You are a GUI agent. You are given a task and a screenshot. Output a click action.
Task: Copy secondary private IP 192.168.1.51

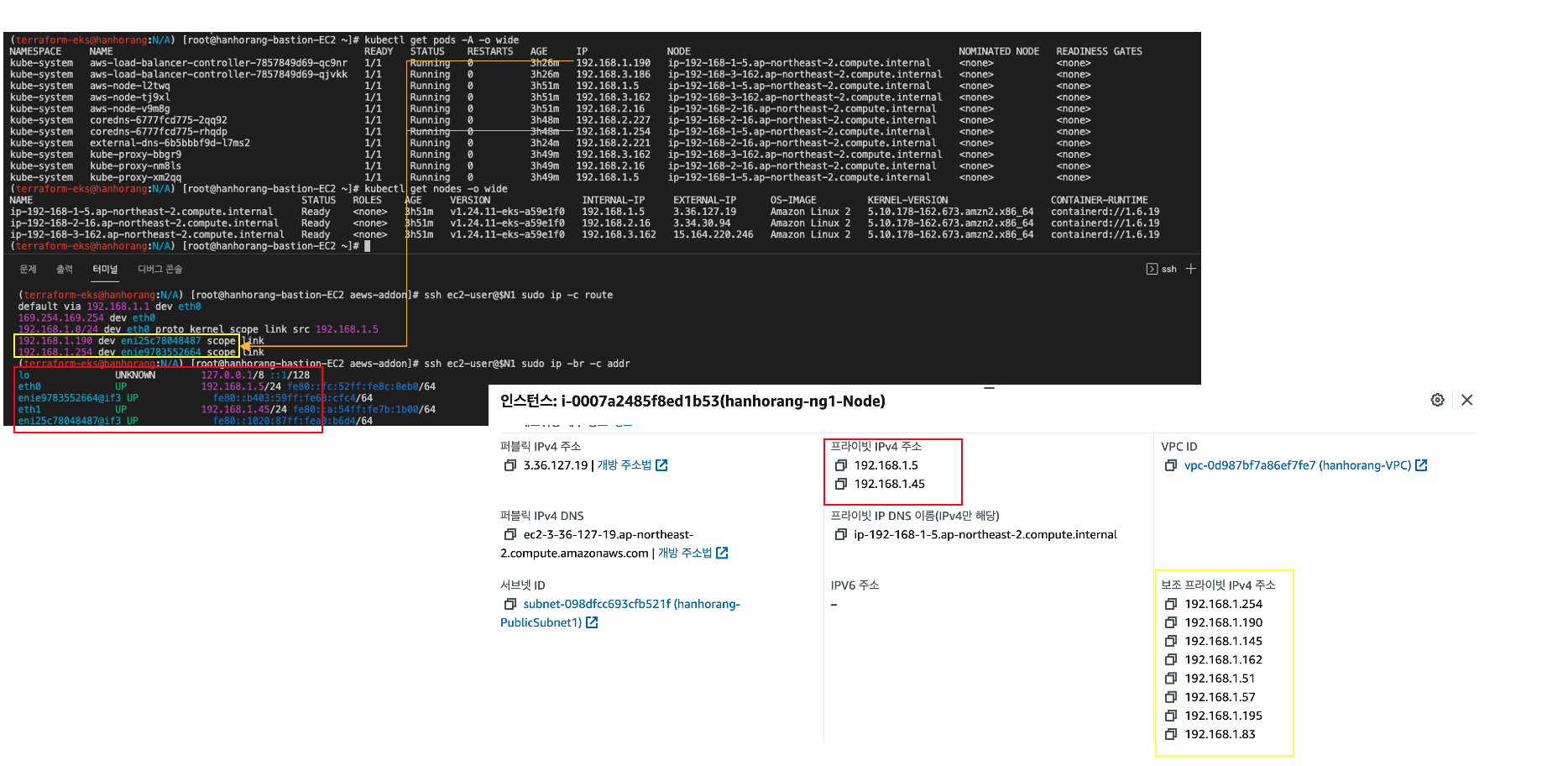(1171, 678)
